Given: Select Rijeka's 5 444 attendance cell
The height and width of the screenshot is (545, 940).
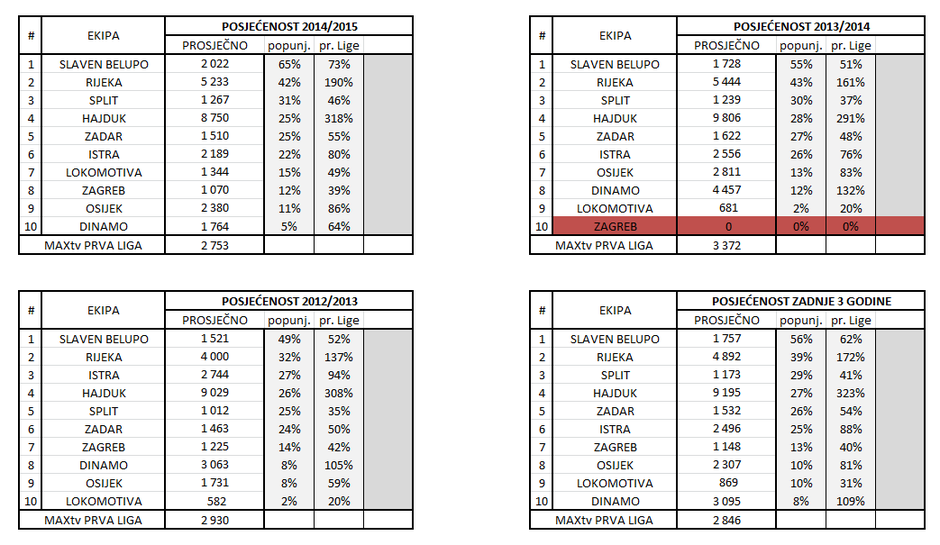Looking at the screenshot, I should click(727, 82).
